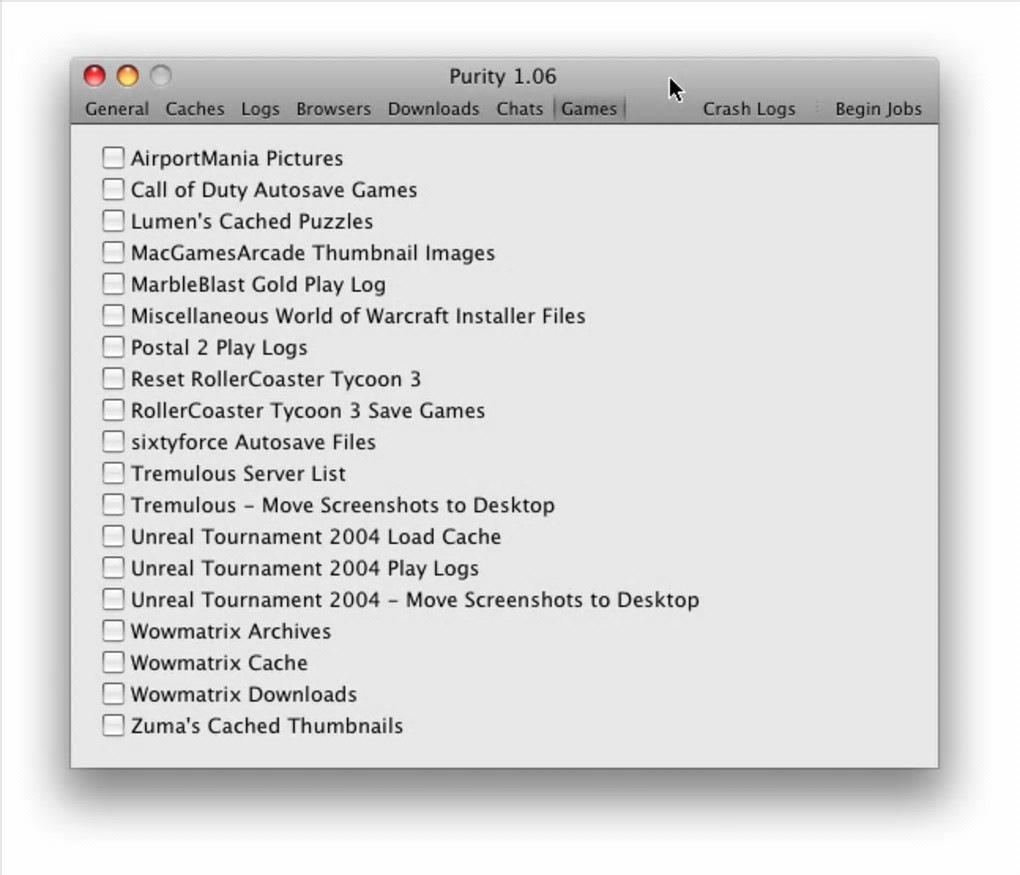The width and height of the screenshot is (1020, 875).
Task: Check Tremulous Server List checkbox
Action: (x=113, y=473)
